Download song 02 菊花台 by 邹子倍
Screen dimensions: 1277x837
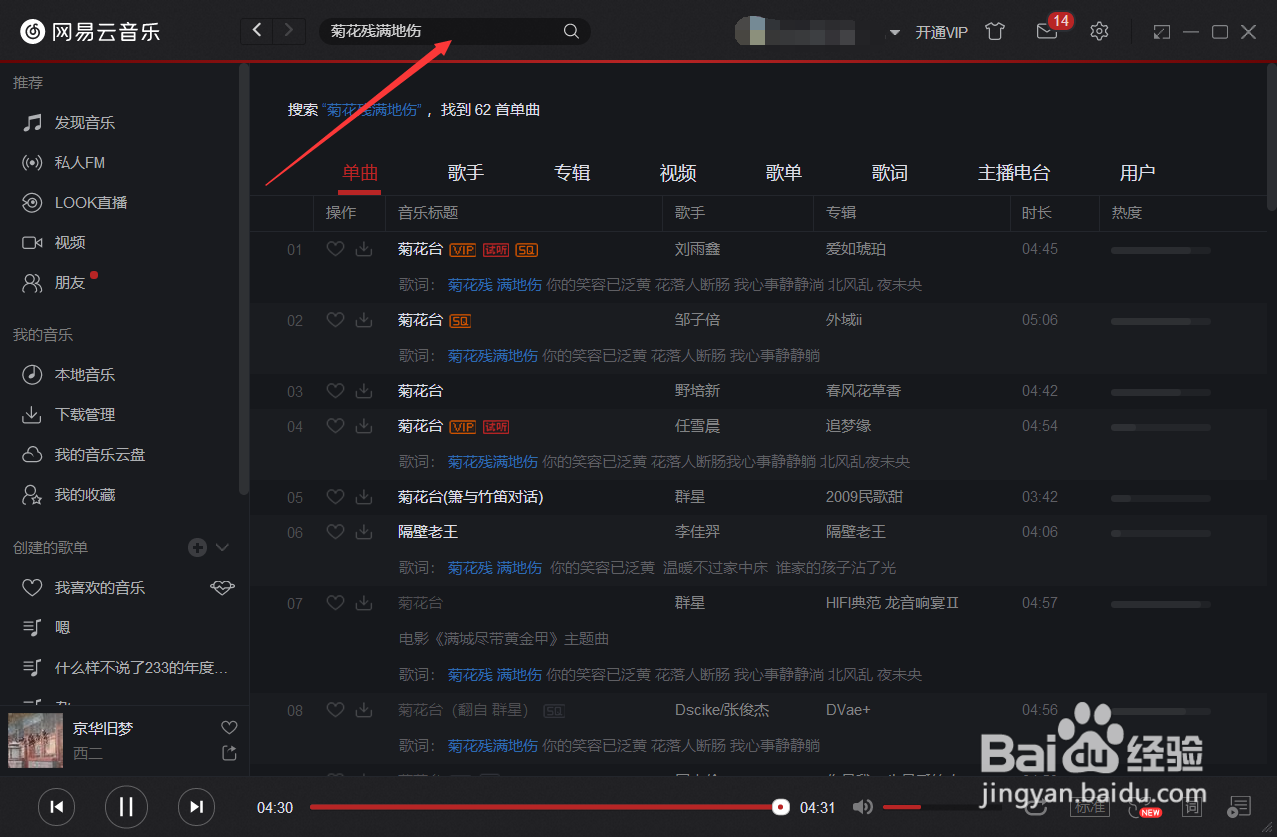(364, 320)
